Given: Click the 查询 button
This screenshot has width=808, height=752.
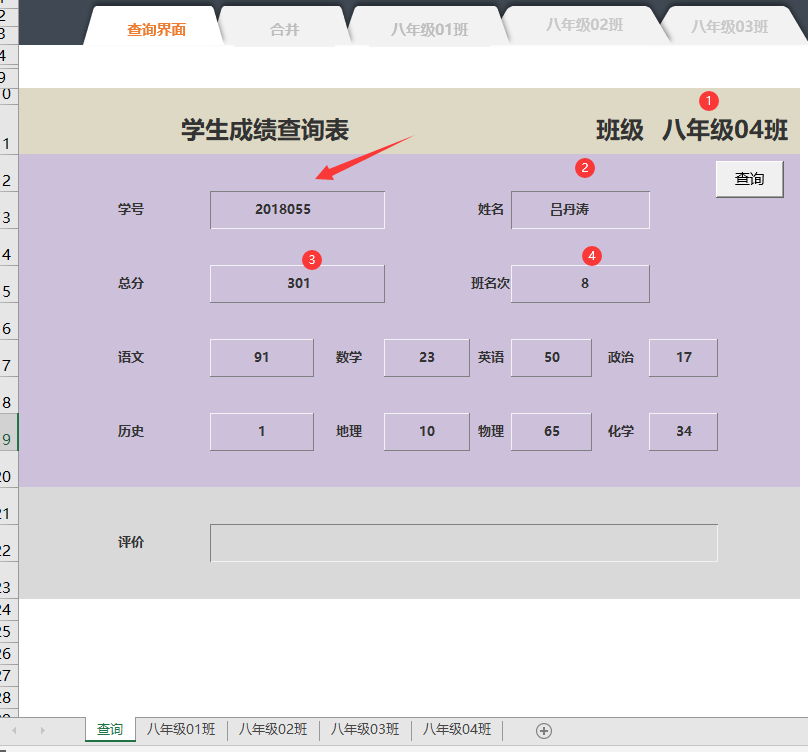Looking at the screenshot, I should point(749,179).
